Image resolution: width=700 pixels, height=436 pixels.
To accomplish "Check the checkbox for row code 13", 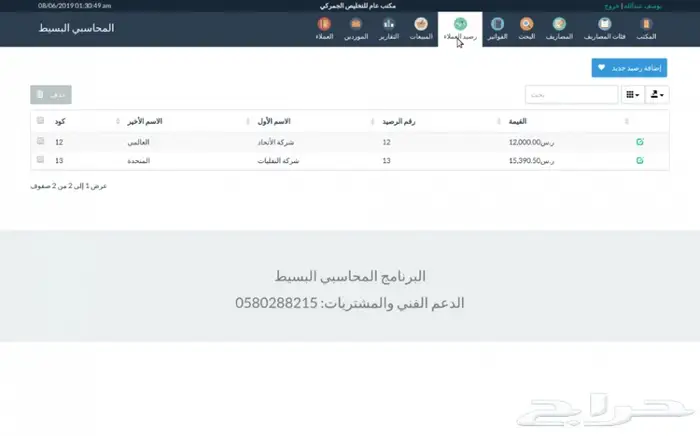I will tap(41, 160).
